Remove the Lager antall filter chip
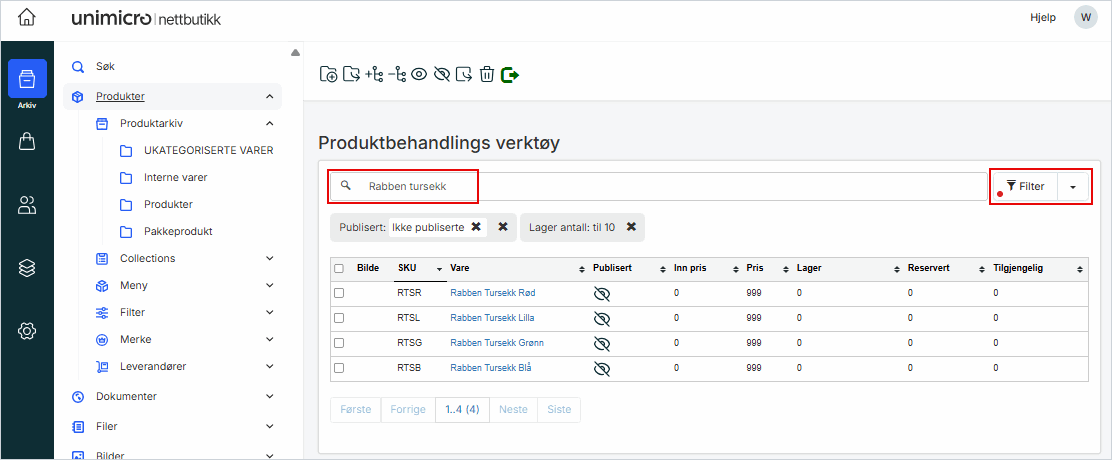The height and width of the screenshot is (460, 1112). click(x=631, y=227)
